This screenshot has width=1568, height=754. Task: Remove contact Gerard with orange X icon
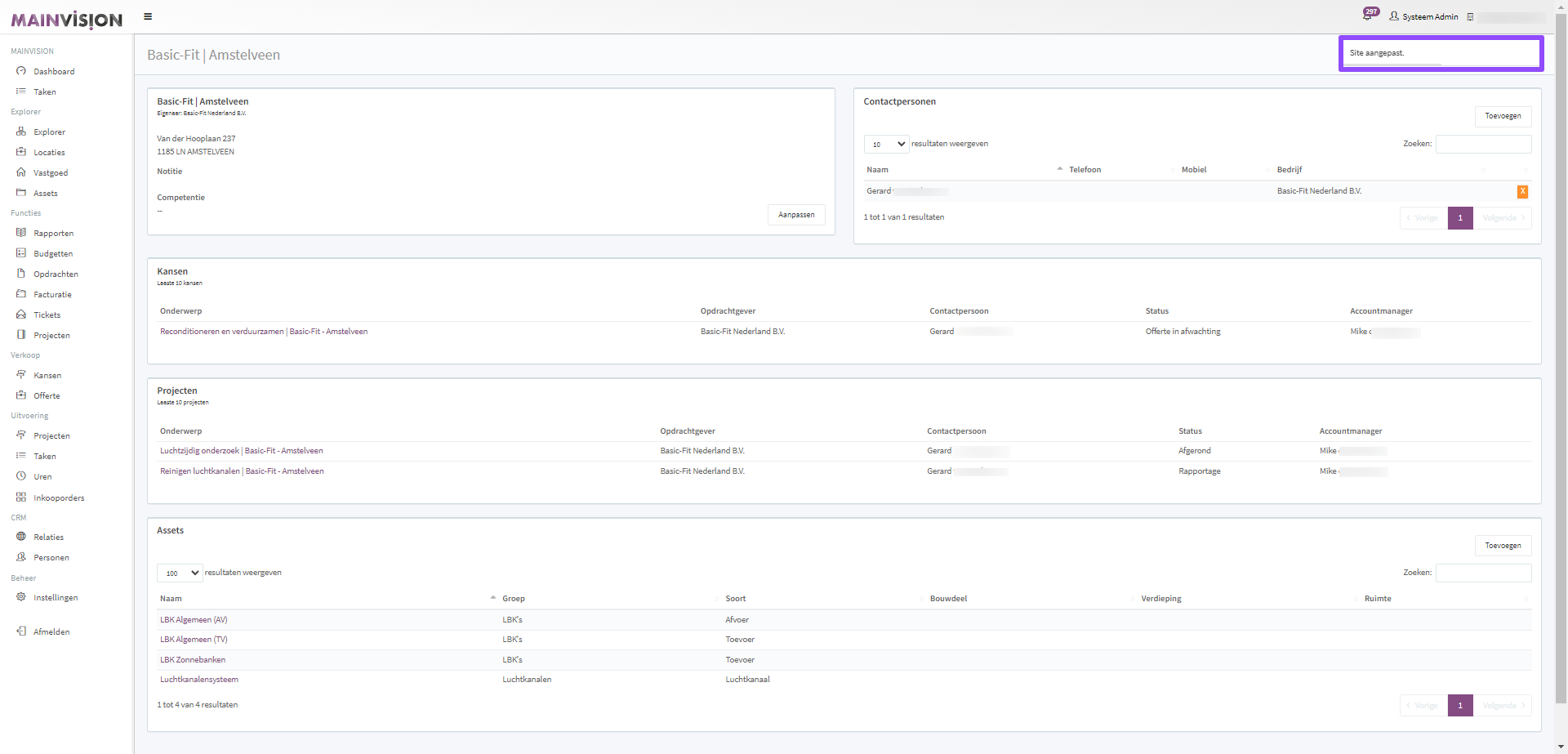1522,192
